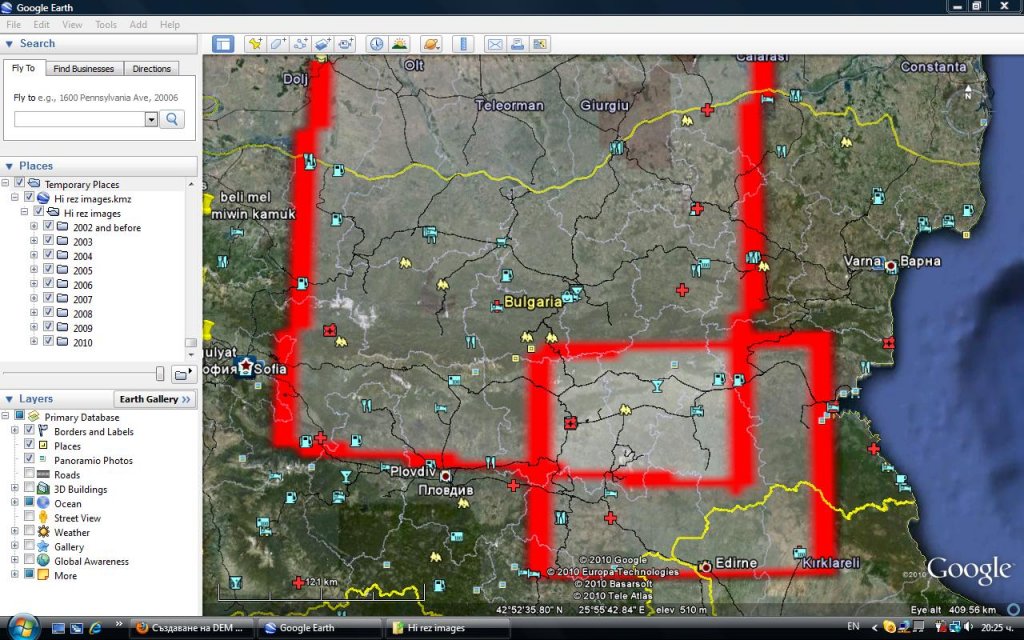Click the north compass indicator on map
Image resolution: width=1024 pixels, height=640 pixels.
[968, 91]
